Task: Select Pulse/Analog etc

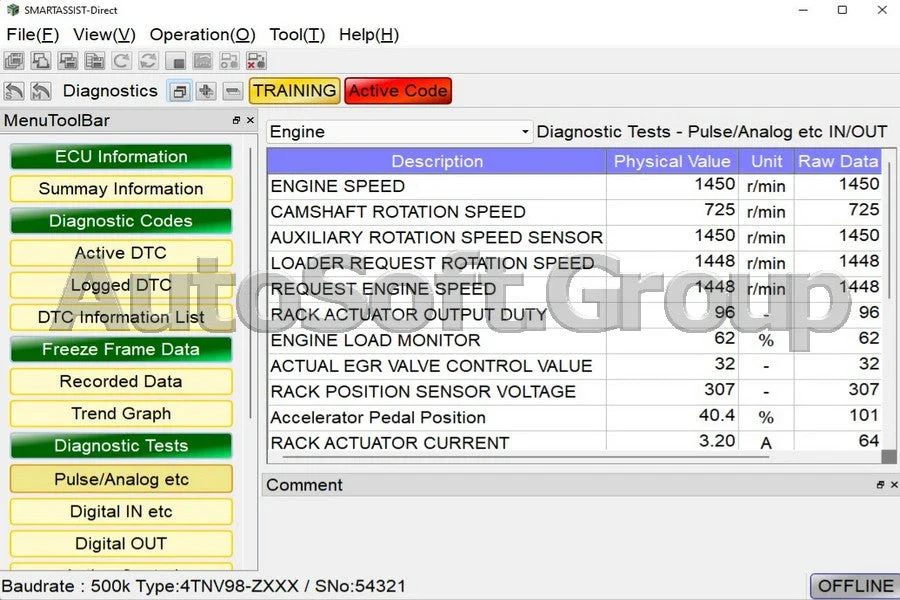Action: pyautogui.click(x=121, y=479)
